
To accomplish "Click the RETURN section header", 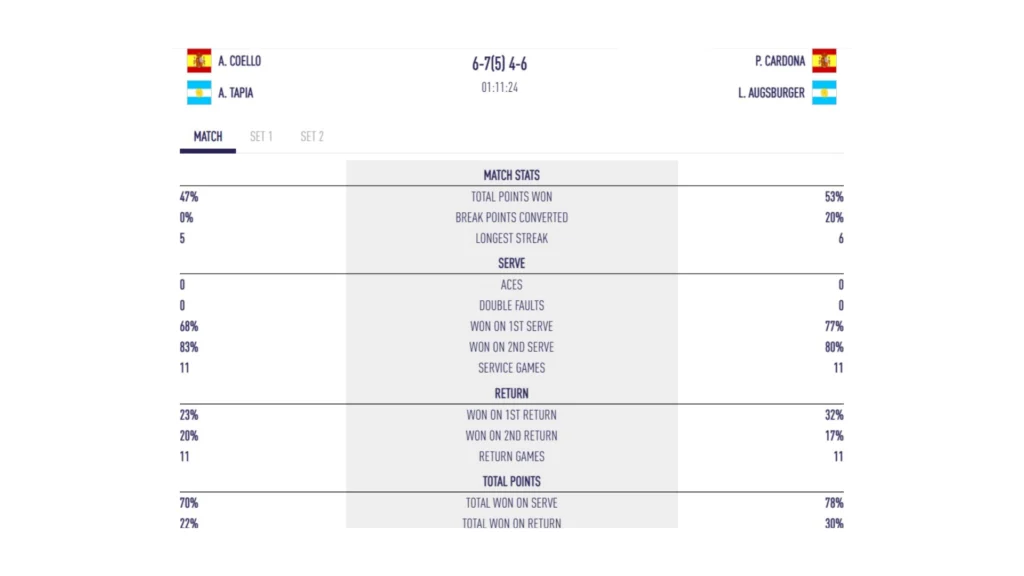I will click(x=511, y=393).
